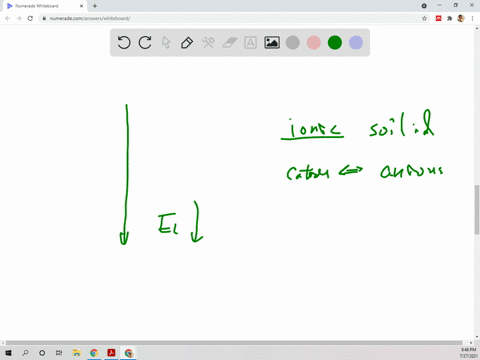Open the tools settings icon
Screen dimensions: 480x360
point(208,43)
